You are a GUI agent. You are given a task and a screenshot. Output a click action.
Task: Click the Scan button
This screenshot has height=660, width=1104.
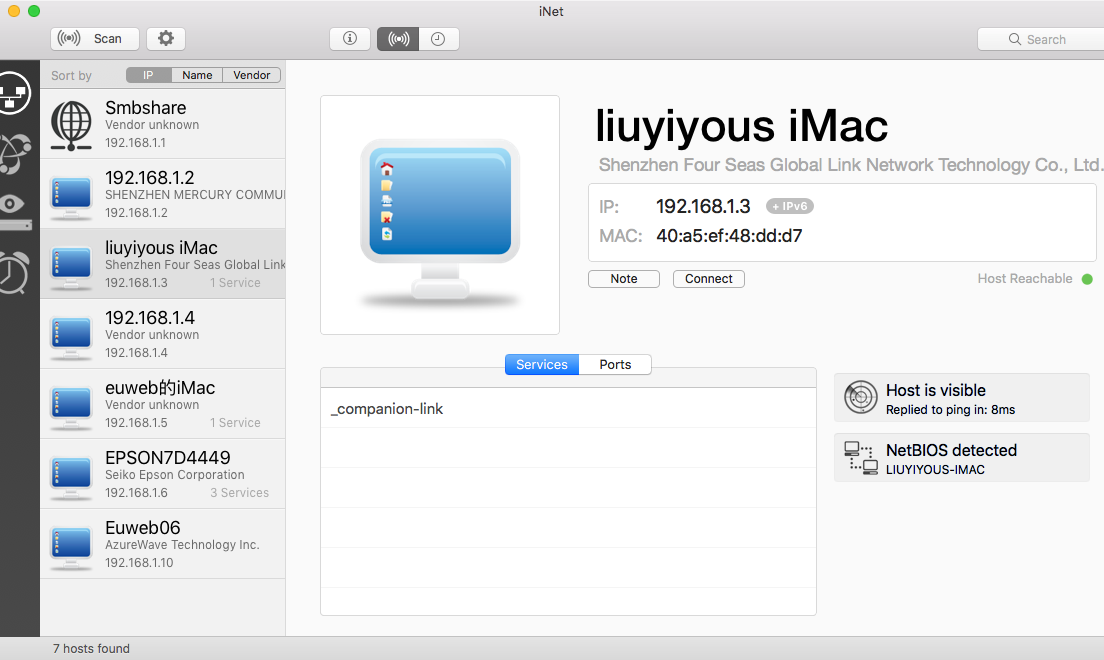click(x=94, y=39)
